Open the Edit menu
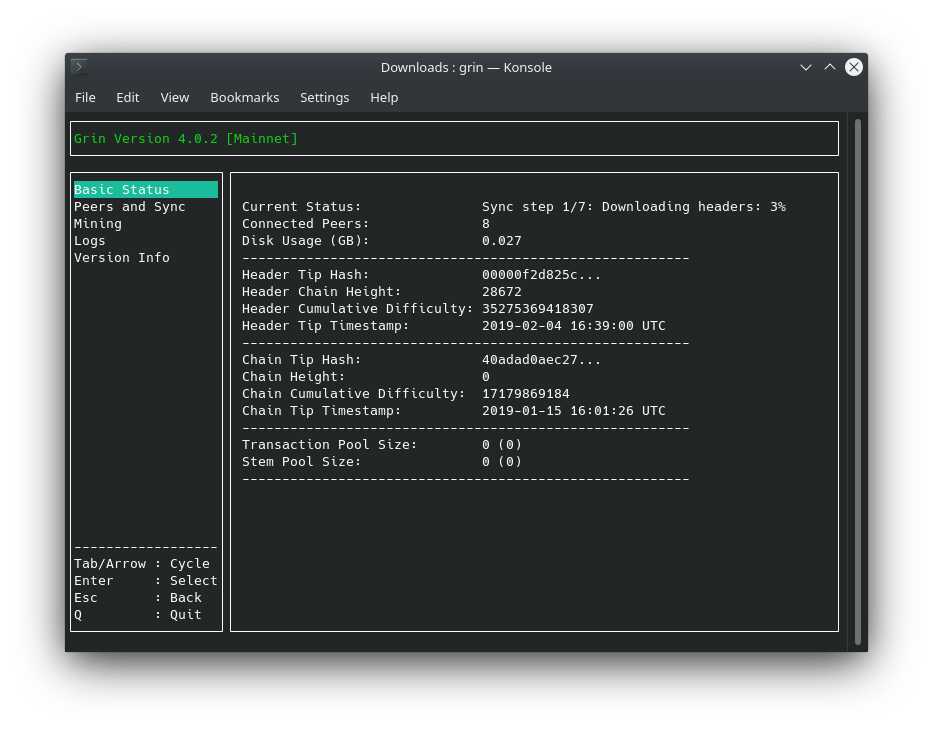The height and width of the screenshot is (729, 933). pos(127,98)
